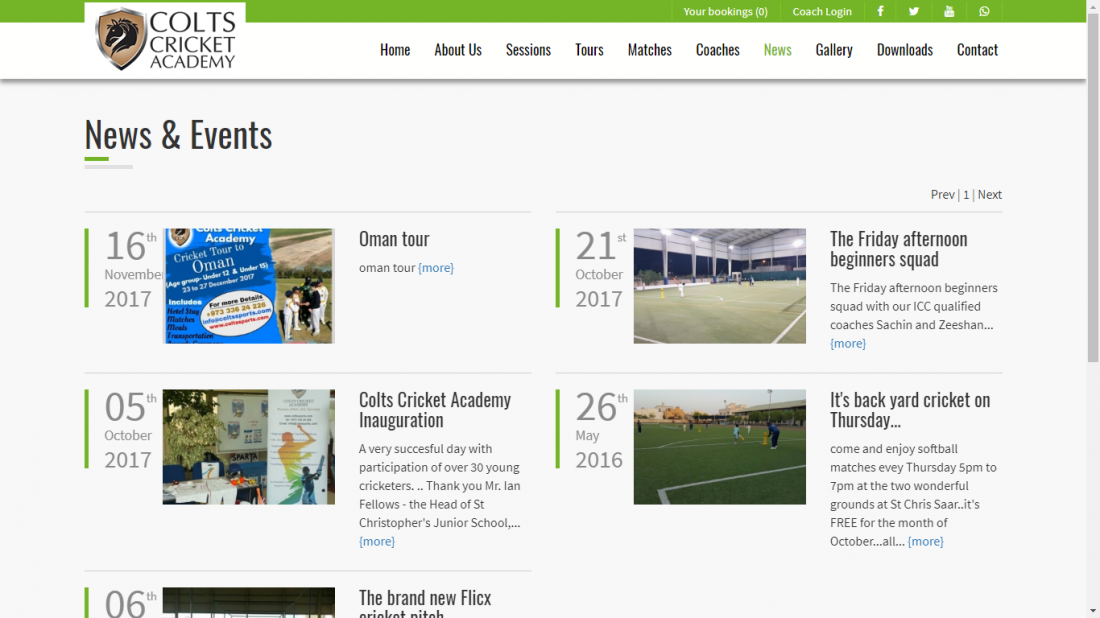Open the indoor pitch thumbnail for Friday squad

720,286
